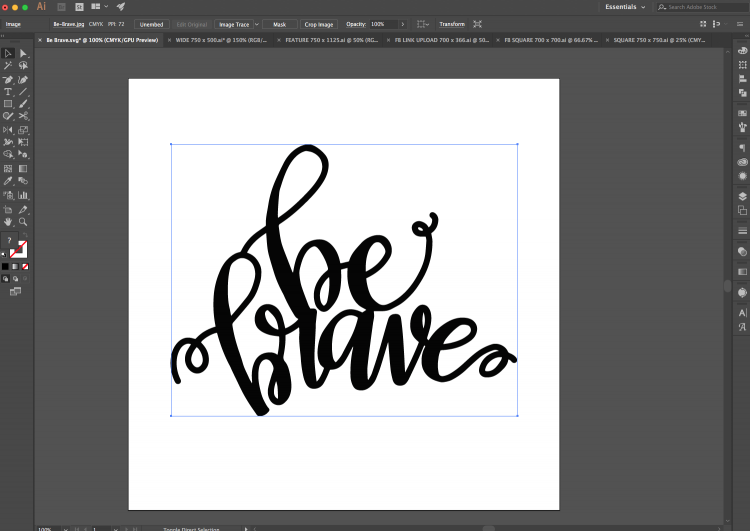Reset default fill and stroke

4,254
